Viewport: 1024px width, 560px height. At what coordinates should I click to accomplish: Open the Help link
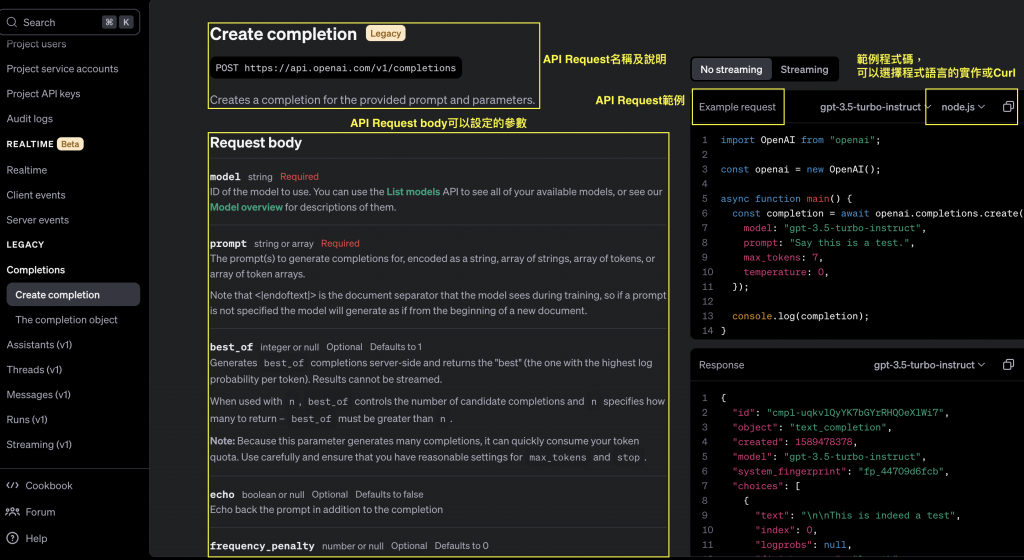[37, 538]
